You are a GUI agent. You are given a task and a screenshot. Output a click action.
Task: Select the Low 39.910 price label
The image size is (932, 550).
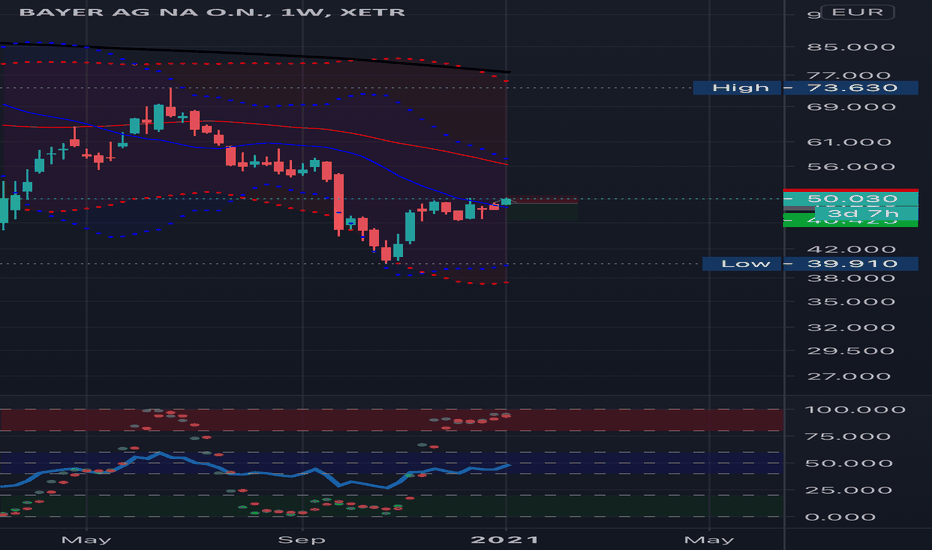click(810, 263)
